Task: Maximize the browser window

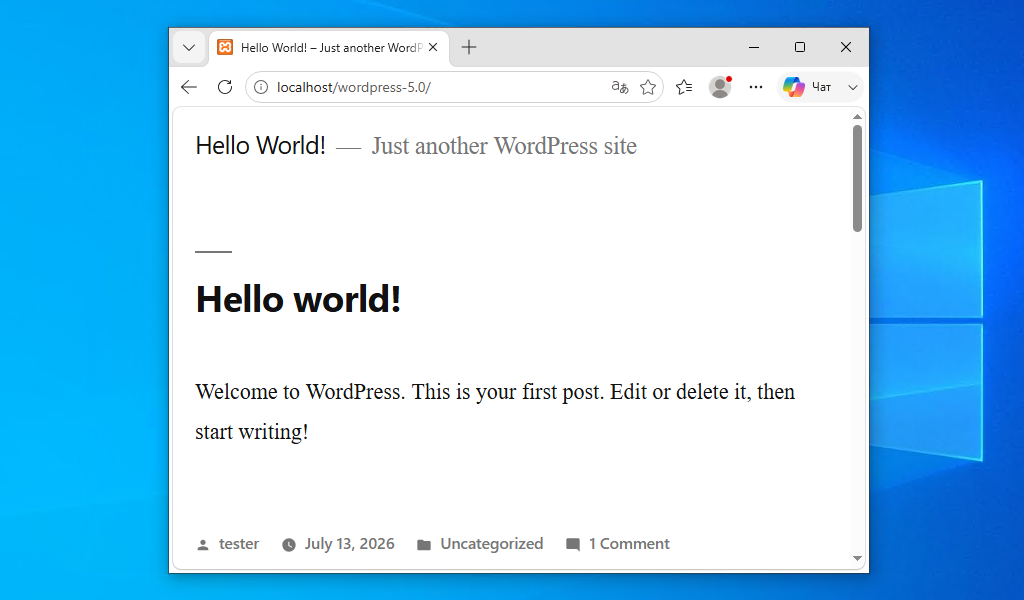Action: tap(799, 47)
